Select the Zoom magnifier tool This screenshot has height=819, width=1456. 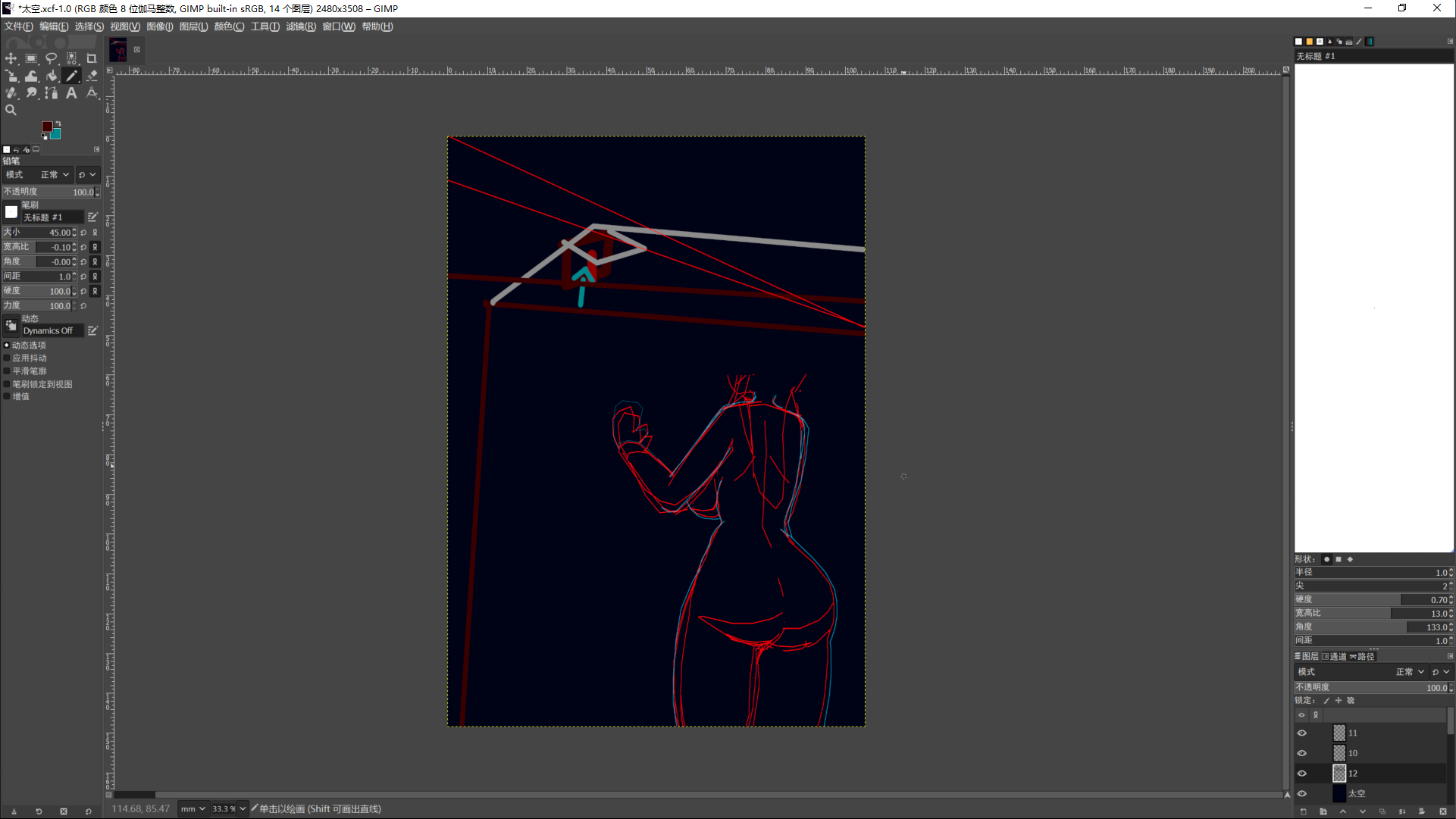(11, 111)
